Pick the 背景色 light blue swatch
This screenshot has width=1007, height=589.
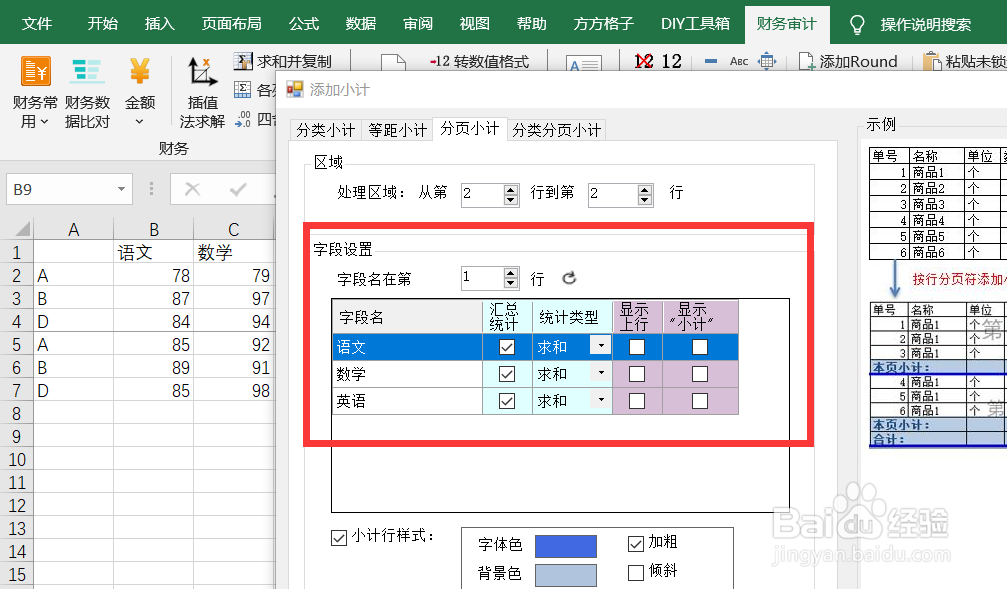click(566, 575)
